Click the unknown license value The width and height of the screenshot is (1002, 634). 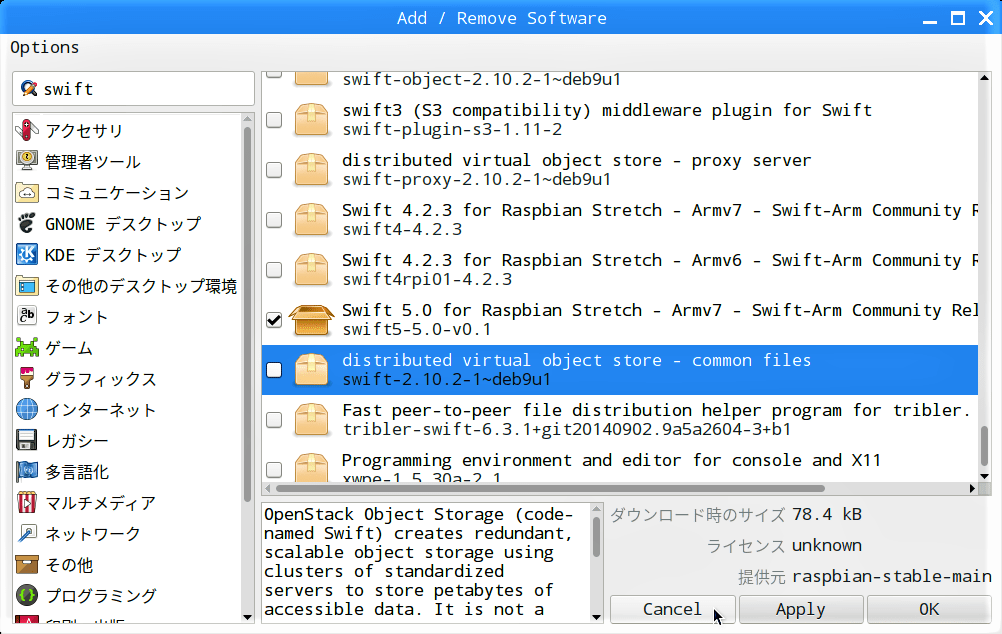(x=827, y=545)
